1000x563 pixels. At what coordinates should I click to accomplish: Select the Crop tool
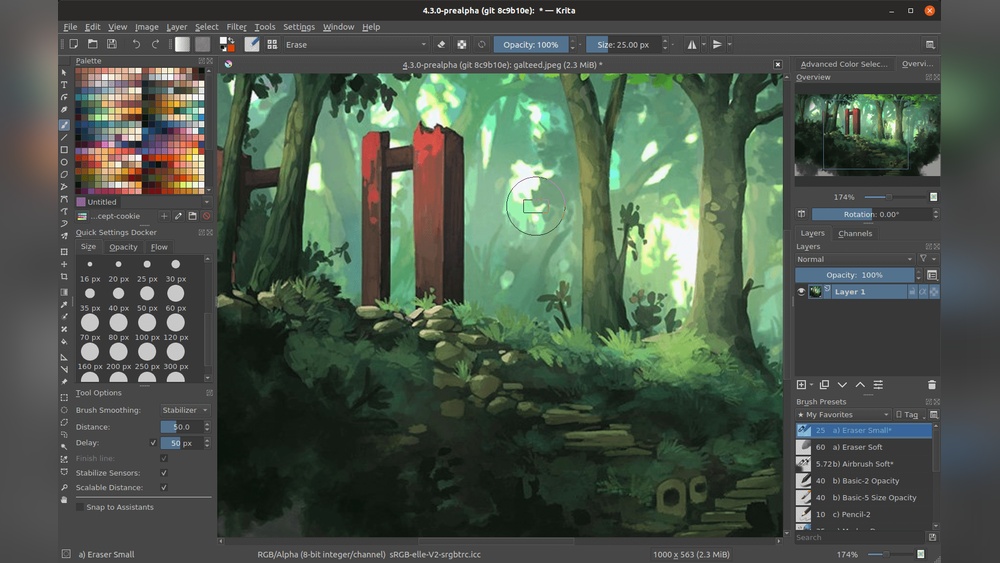(64, 277)
